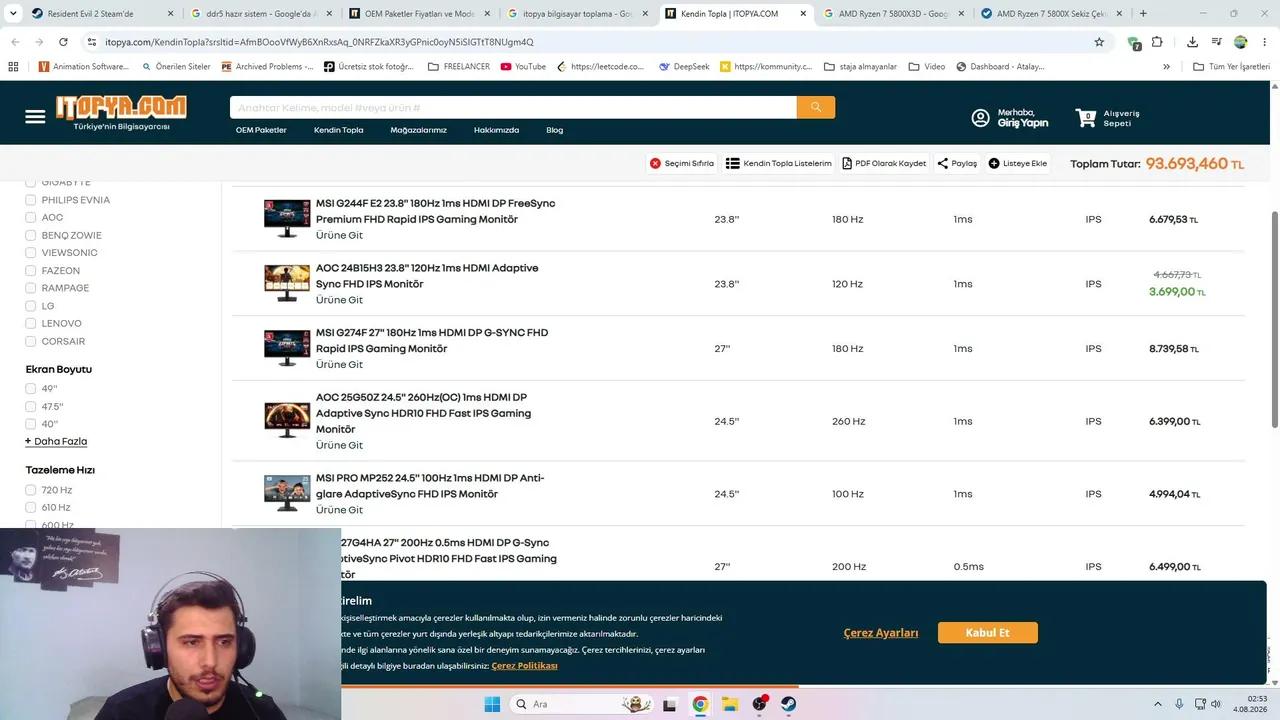Open the itopya hamburger menu

pos(35,117)
